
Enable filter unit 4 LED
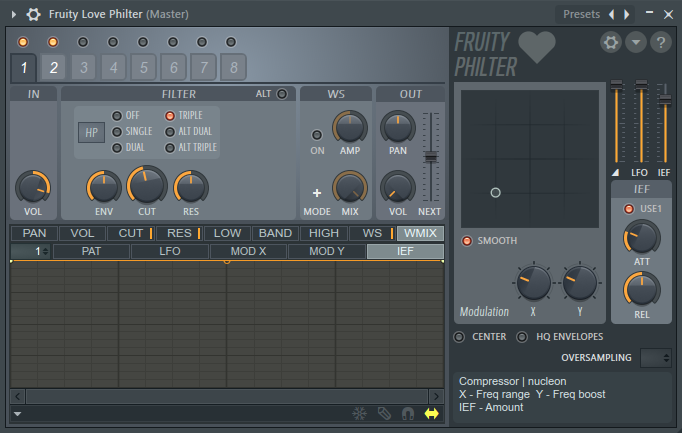click(x=113, y=42)
